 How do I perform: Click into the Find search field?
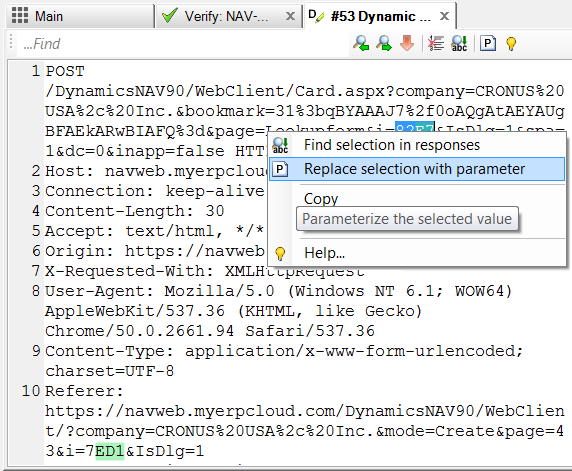[x=182, y=44]
